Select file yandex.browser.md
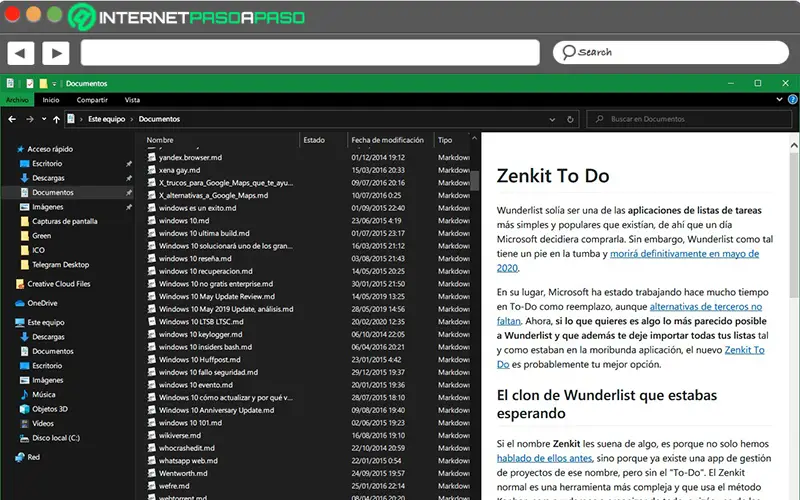Screen dimensions: 800x500 190,158
